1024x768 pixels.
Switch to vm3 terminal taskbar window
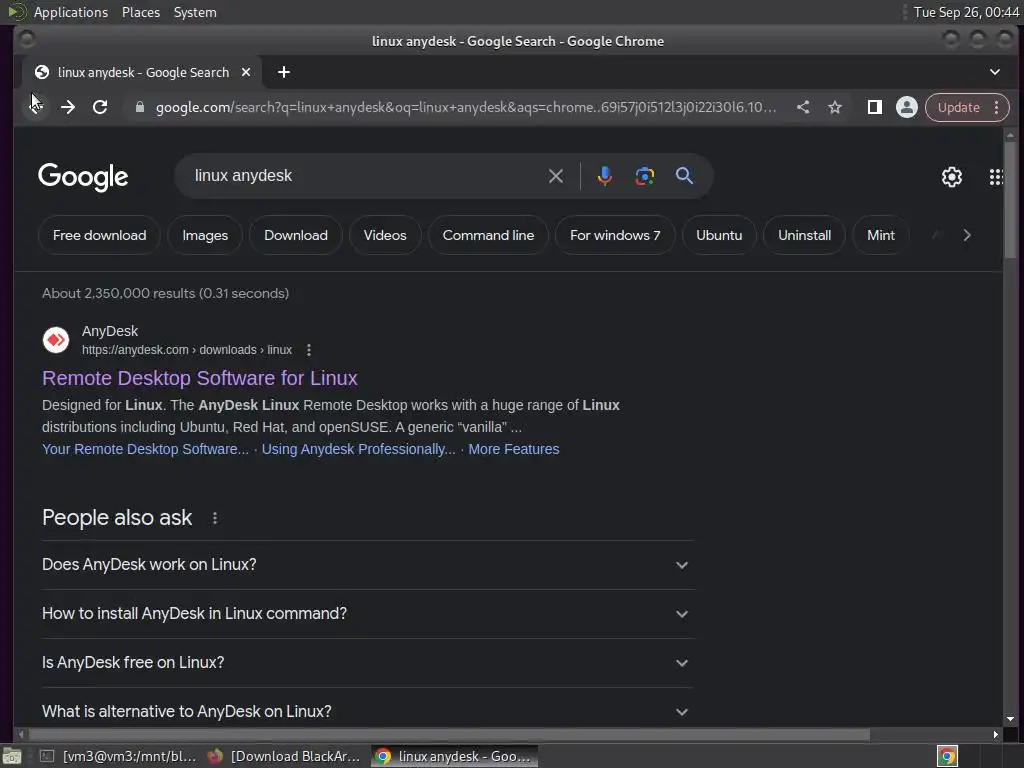(118, 756)
